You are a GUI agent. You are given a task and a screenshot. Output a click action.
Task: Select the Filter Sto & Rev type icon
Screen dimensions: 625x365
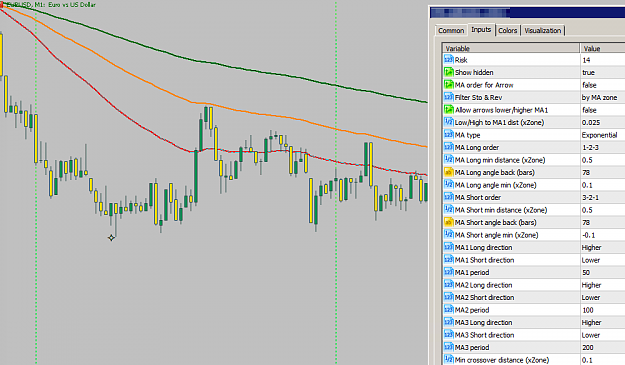click(x=448, y=97)
